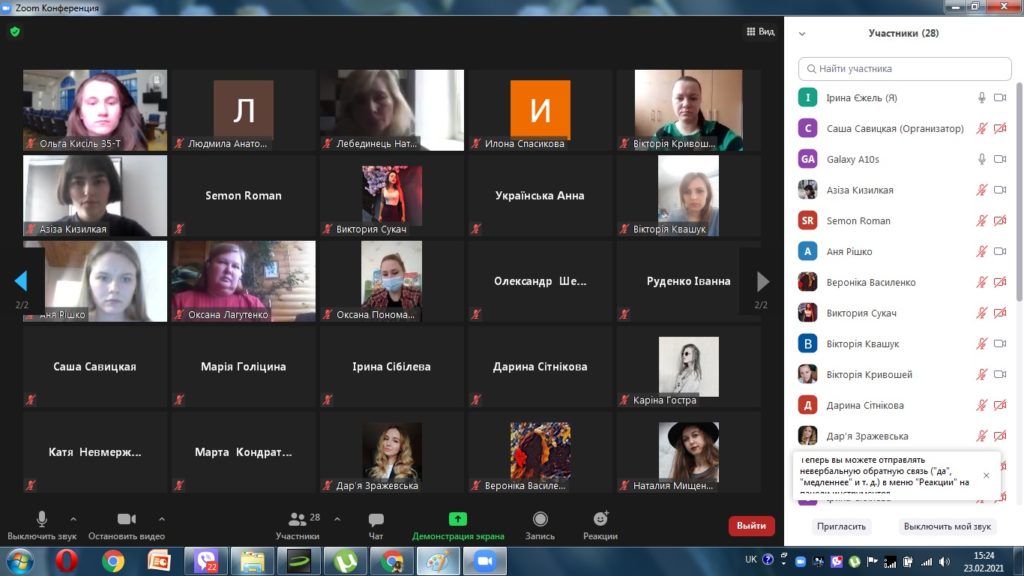Expand audio options arrow beside microphone

click(x=73, y=520)
